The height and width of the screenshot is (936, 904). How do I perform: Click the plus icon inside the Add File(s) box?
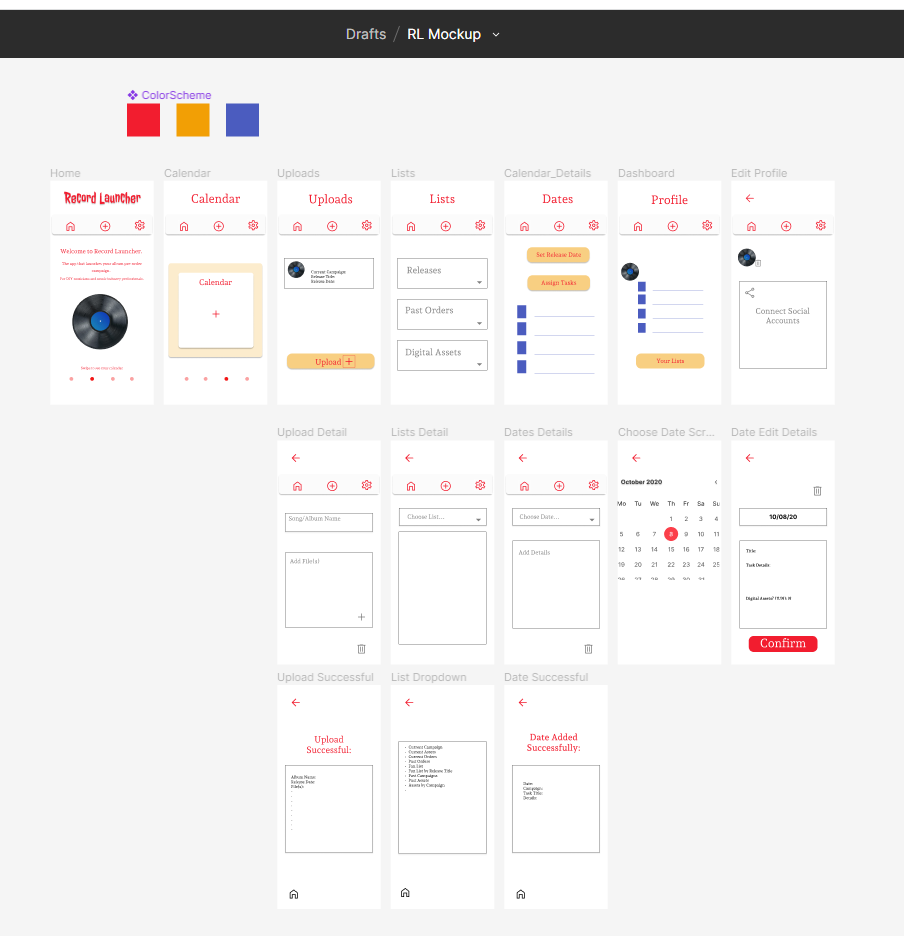click(361, 617)
